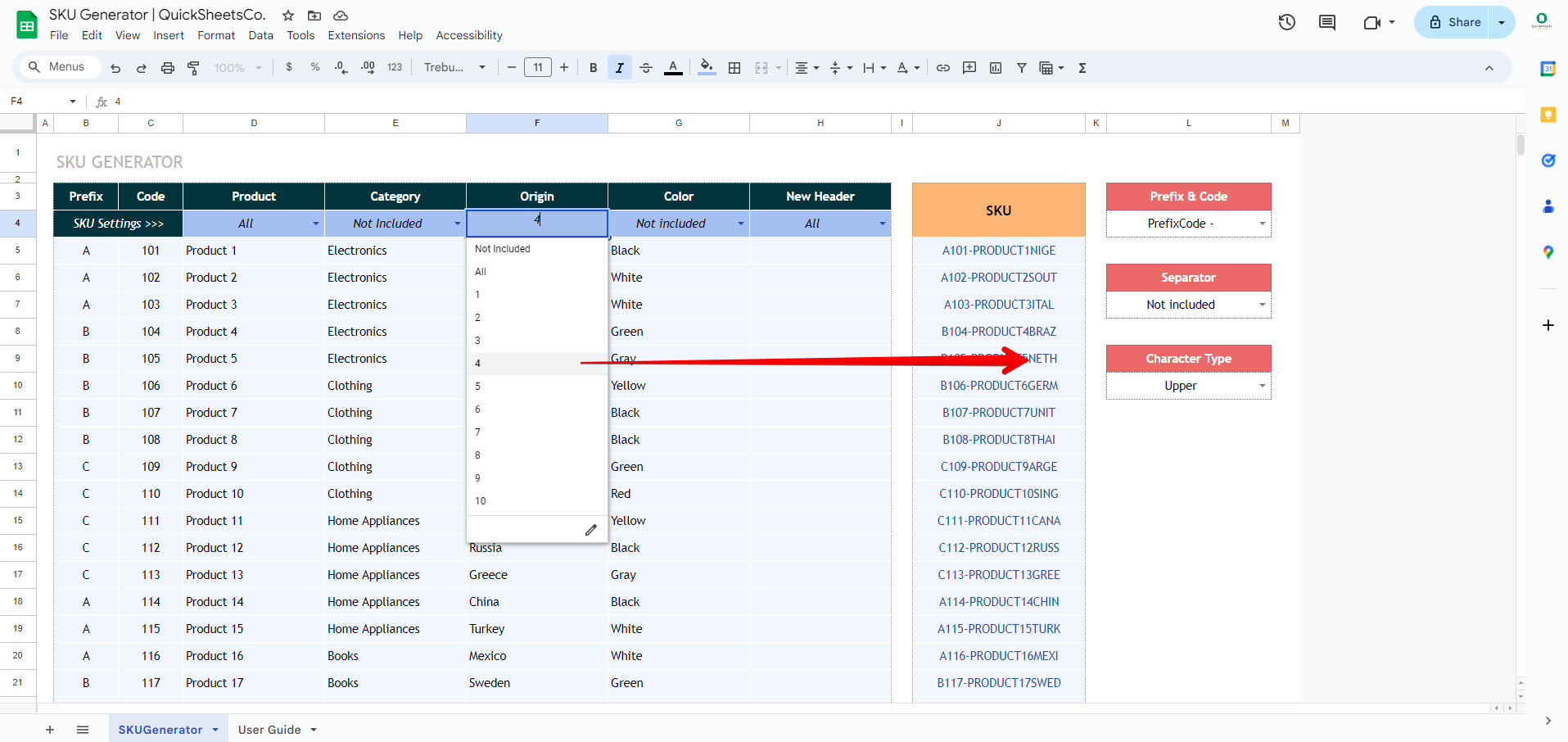Toggle bold formatting

click(593, 67)
